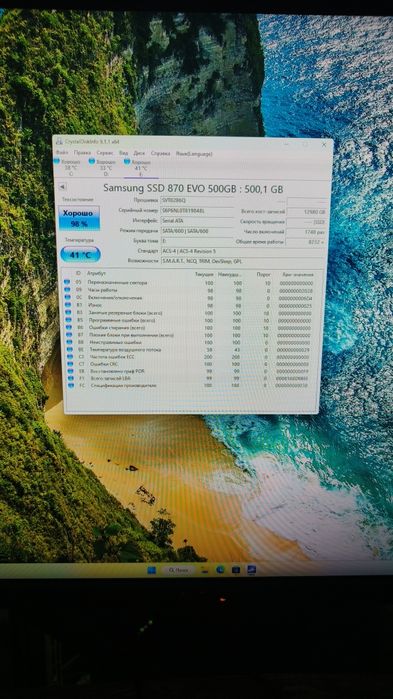Open the Windows Start button
This screenshot has height=699, width=393.
coord(151,570)
